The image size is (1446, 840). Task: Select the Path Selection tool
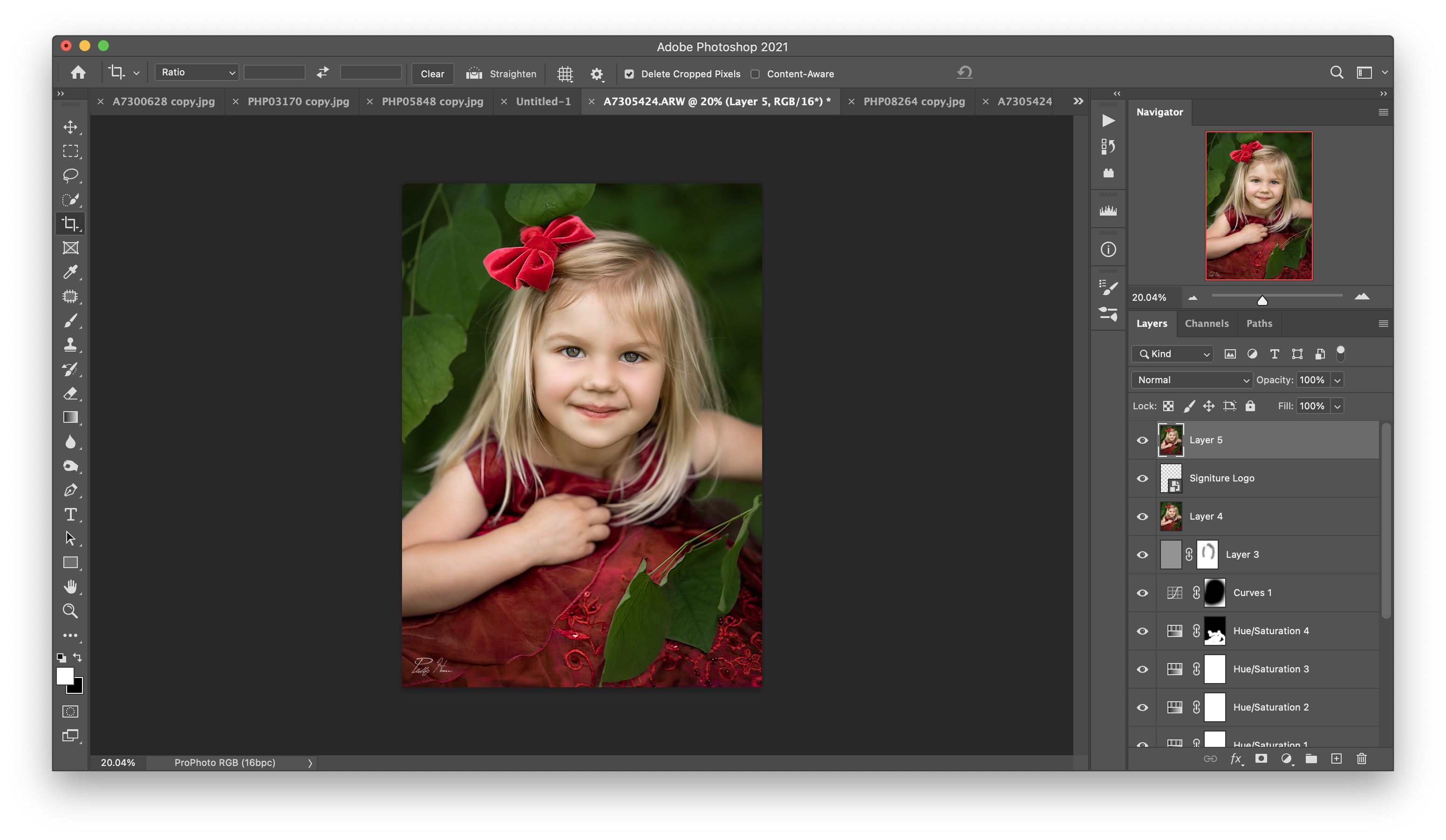click(x=71, y=538)
